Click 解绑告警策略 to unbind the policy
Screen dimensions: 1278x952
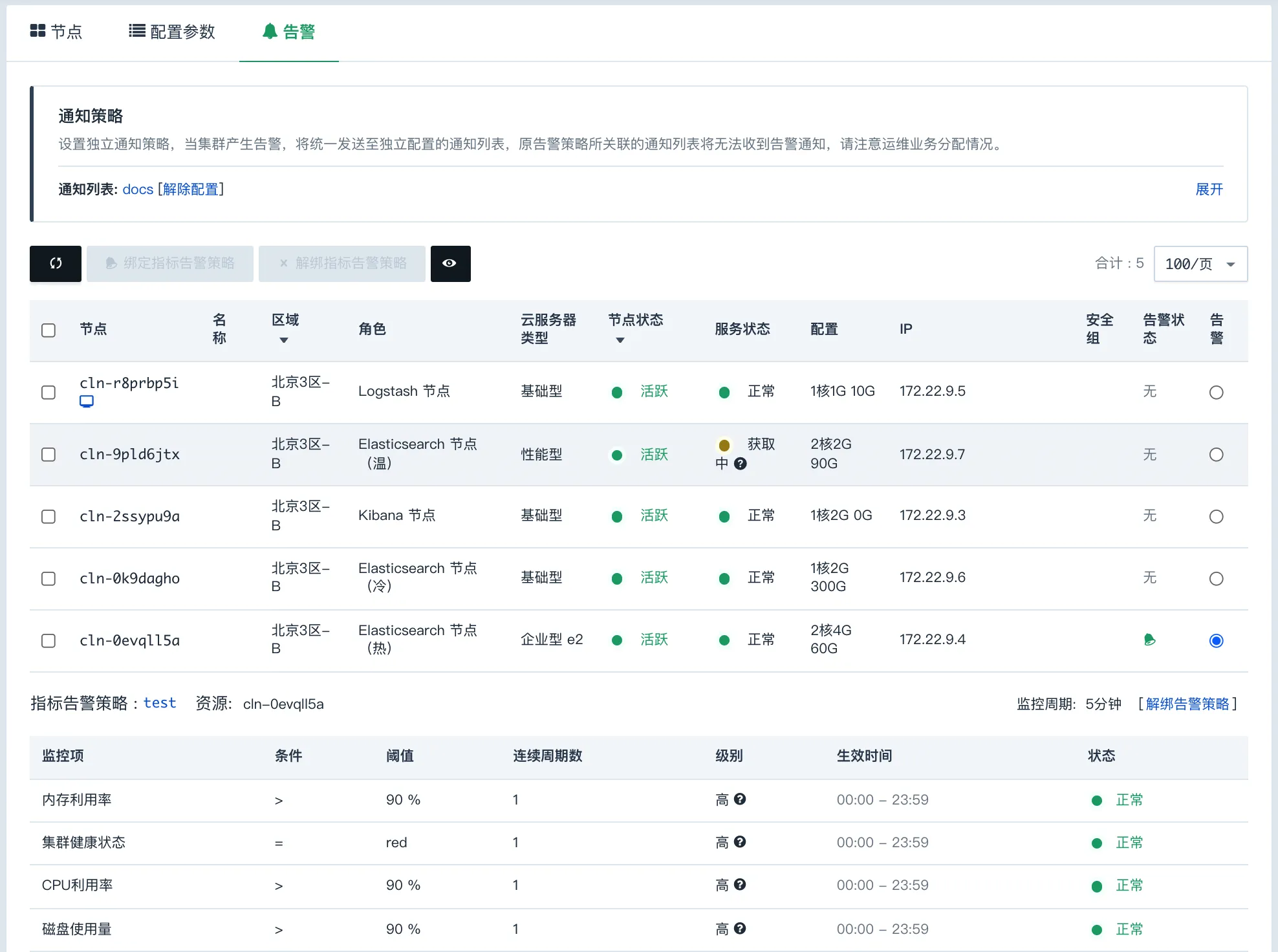(1189, 704)
